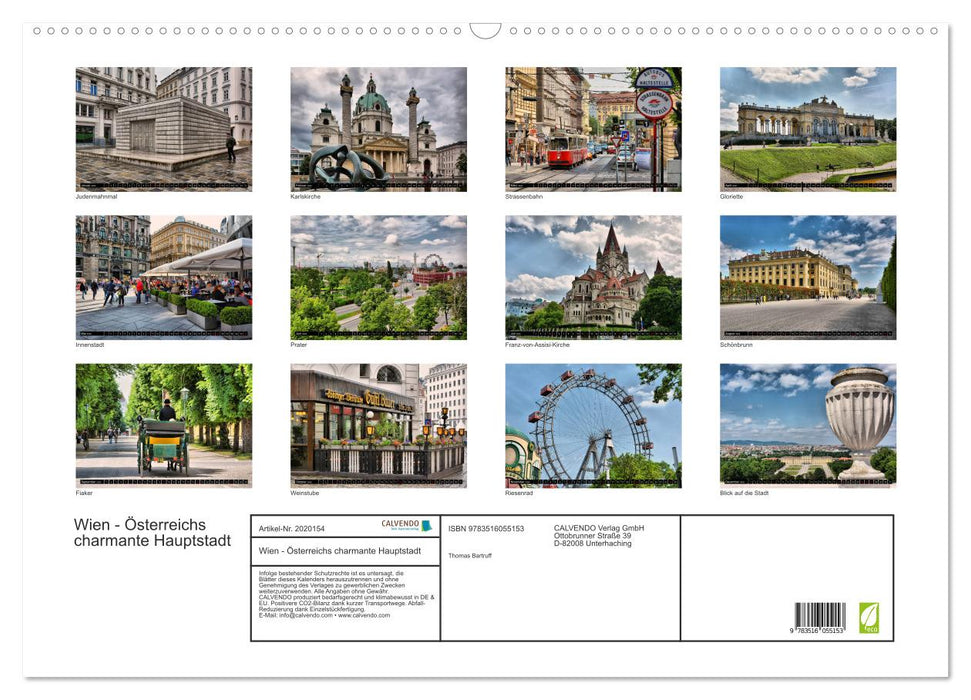Click the Franz-von-Assisi-Kirche thumbnail
The height and width of the screenshot is (700, 971).
coord(592,277)
